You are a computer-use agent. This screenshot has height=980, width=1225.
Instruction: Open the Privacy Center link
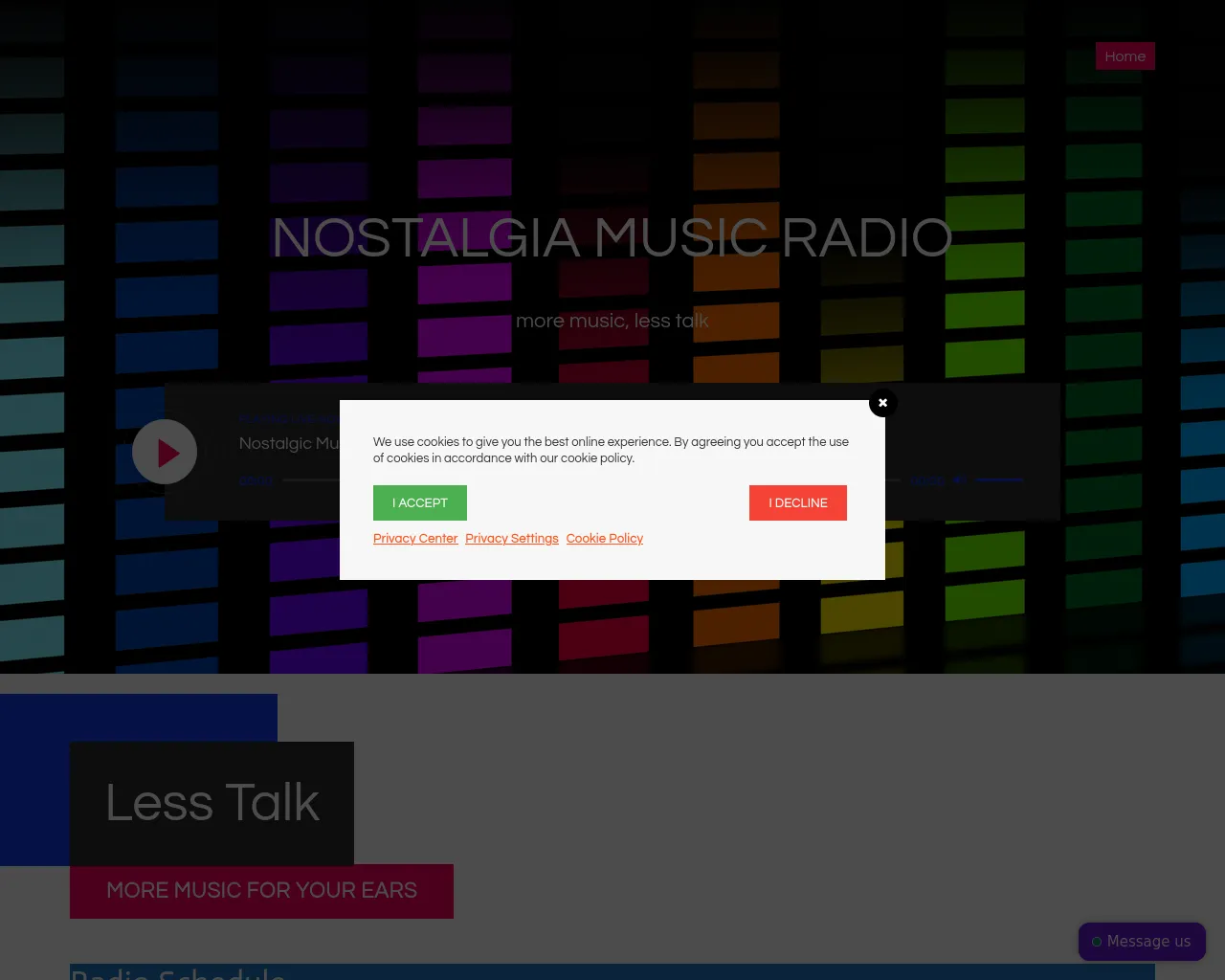point(415,539)
